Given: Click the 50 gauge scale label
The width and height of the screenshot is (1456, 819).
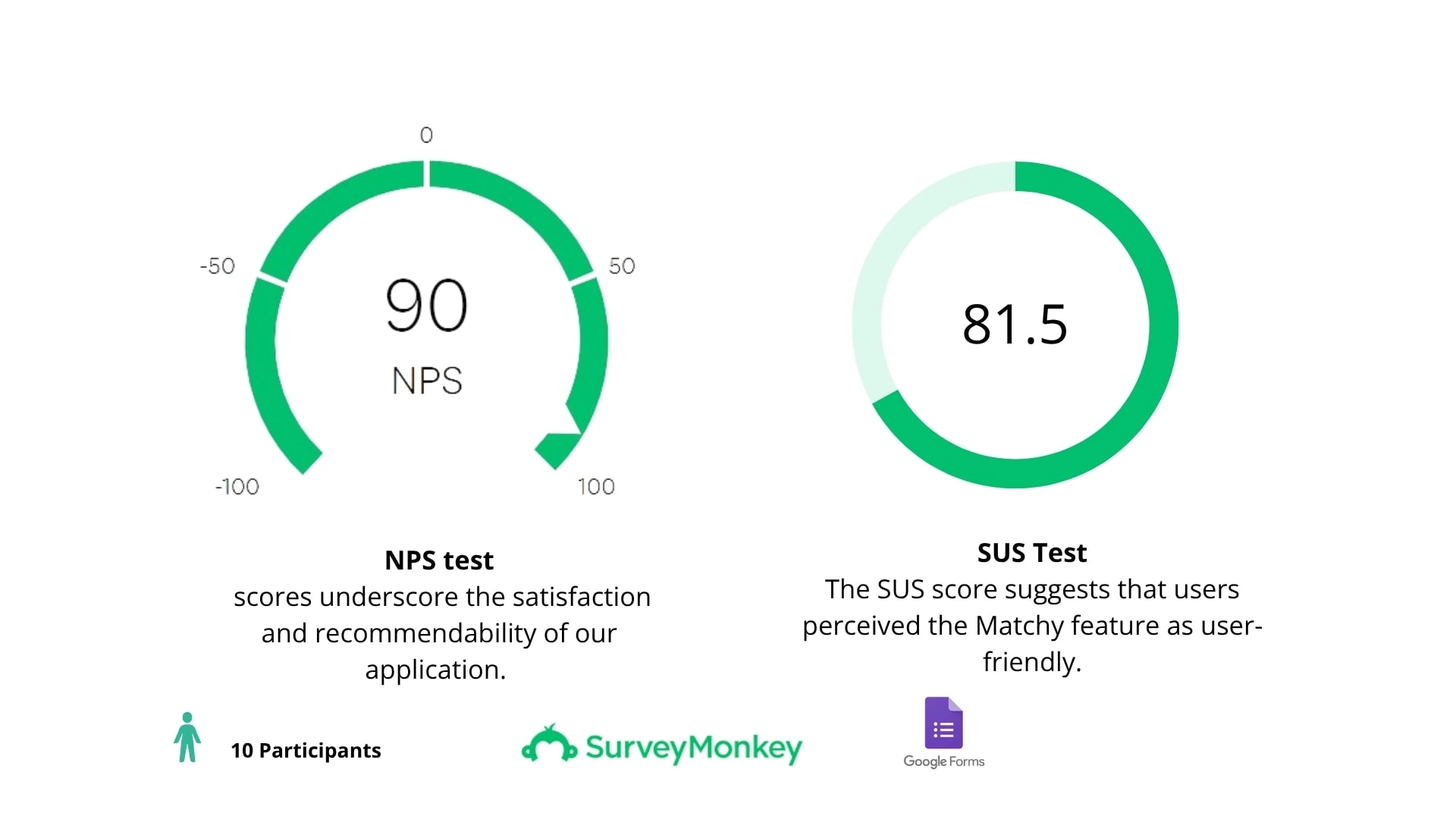Looking at the screenshot, I should (622, 266).
